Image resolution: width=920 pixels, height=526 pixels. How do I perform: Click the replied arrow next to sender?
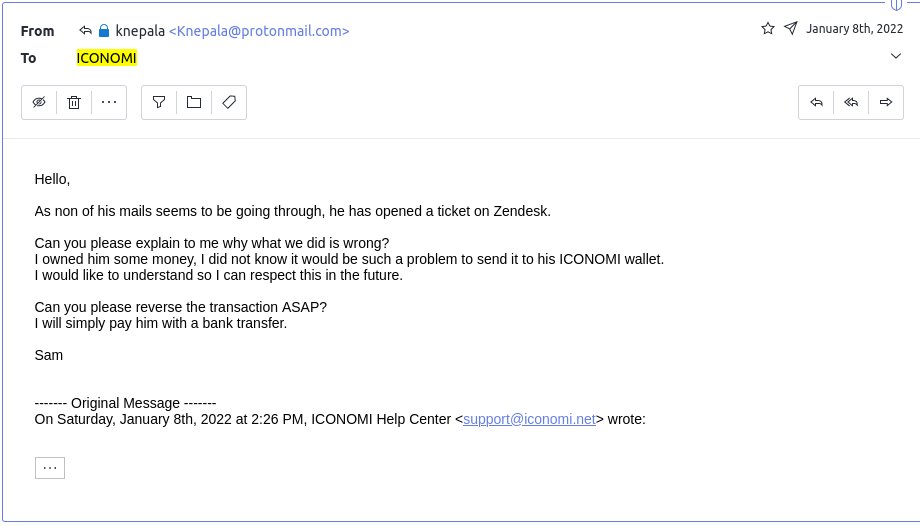tap(86, 31)
